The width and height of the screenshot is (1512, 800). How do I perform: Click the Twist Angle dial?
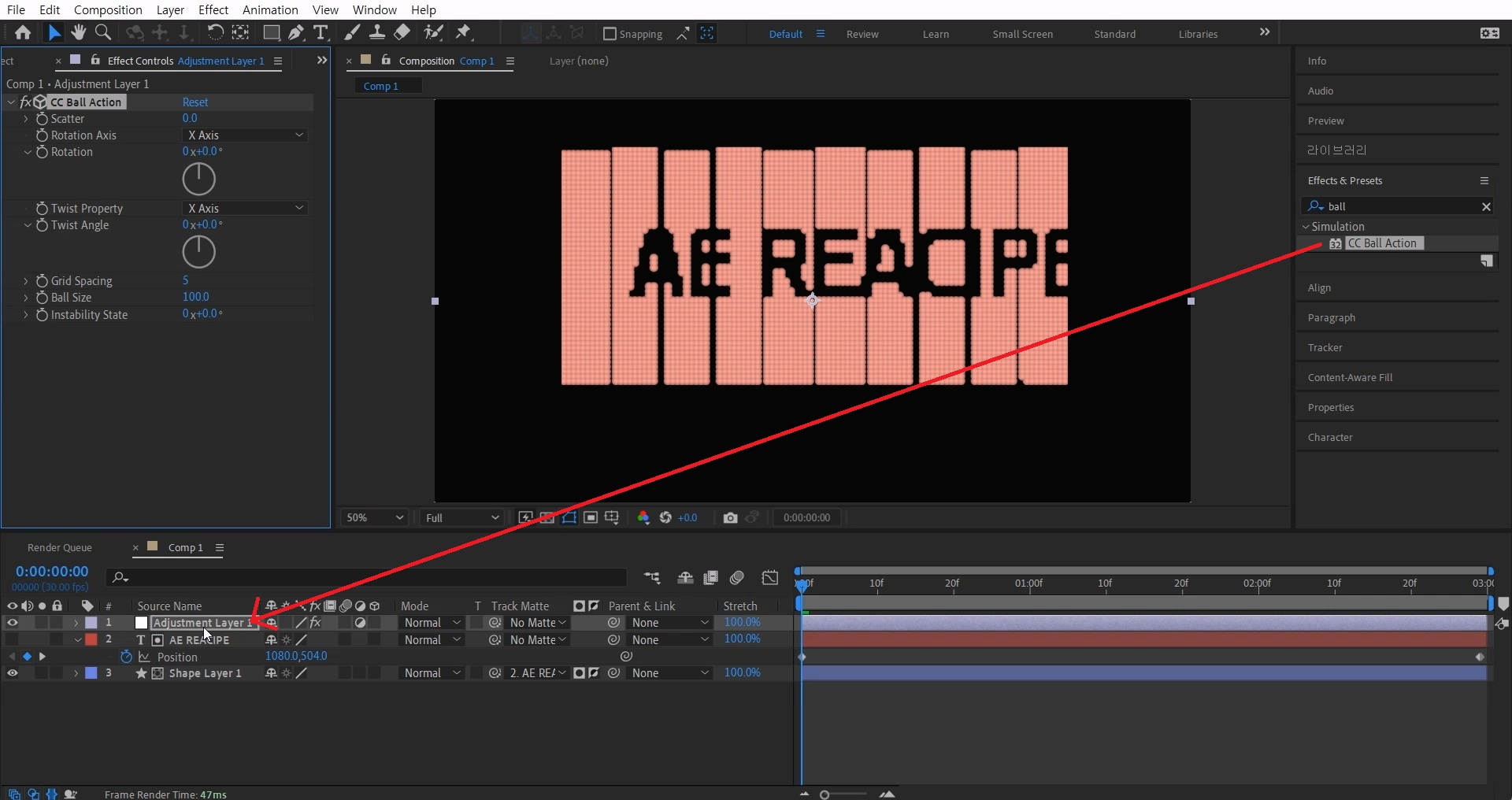(198, 252)
